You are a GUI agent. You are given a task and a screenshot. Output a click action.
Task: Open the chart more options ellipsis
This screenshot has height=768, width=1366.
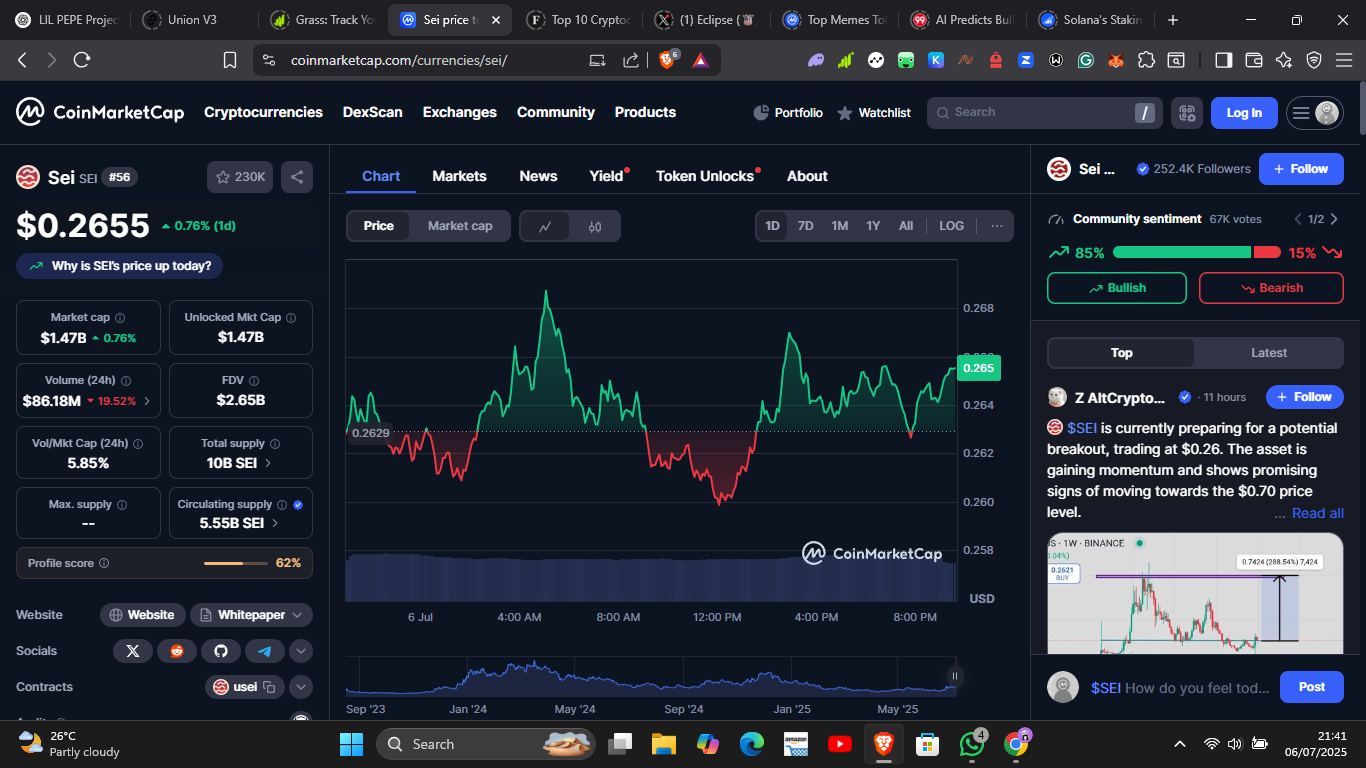pos(997,226)
